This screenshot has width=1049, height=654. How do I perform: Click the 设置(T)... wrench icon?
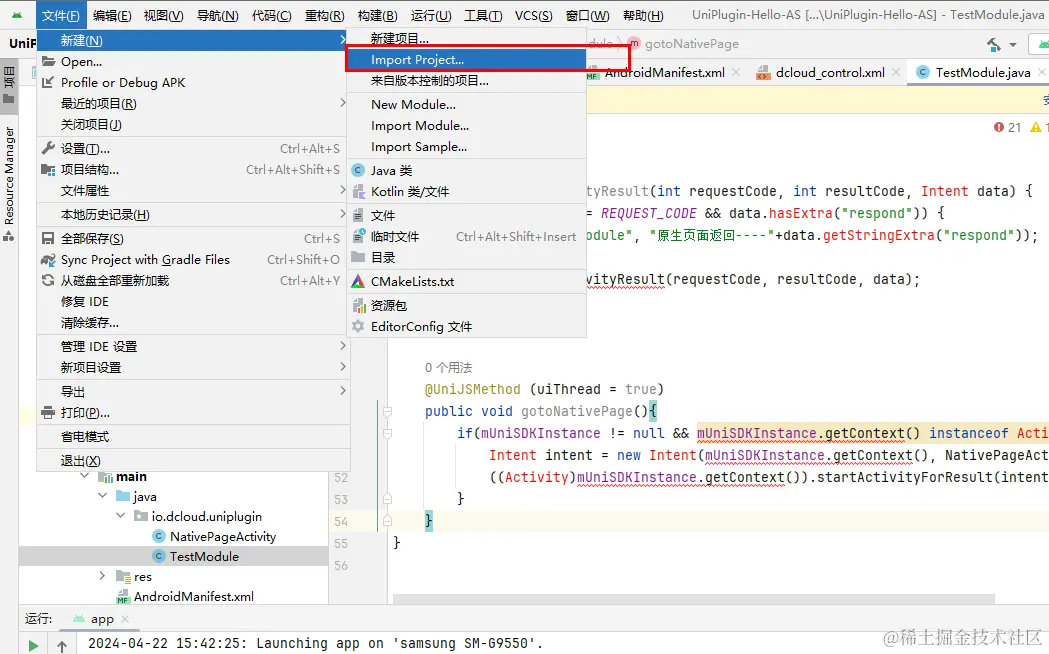pos(48,148)
